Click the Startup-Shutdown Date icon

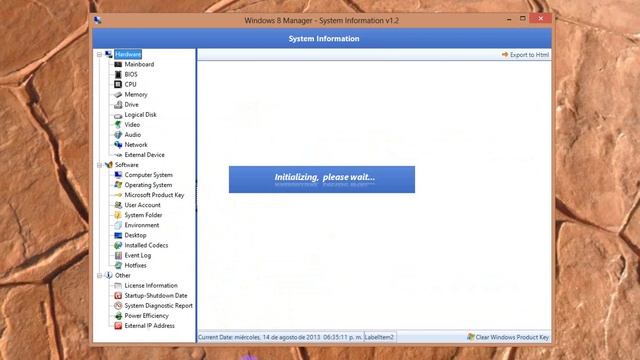tap(118, 296)
